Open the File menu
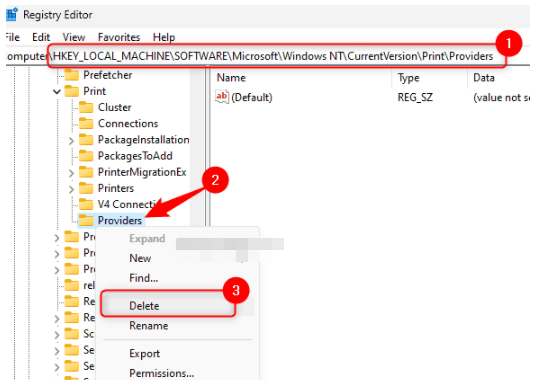 coord(13,37)
